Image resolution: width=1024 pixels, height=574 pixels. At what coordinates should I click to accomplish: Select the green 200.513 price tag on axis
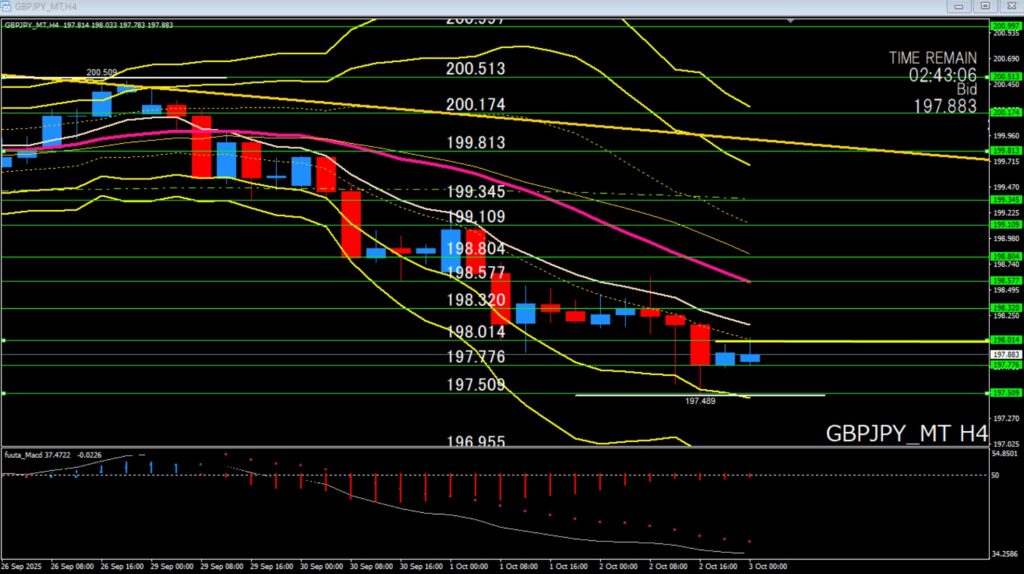pyautogui.click(x=1003, y=77)
